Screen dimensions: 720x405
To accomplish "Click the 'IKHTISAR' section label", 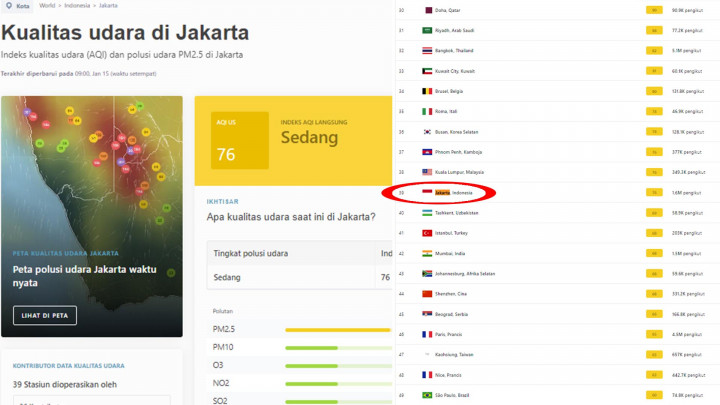I will click(223, 202).
